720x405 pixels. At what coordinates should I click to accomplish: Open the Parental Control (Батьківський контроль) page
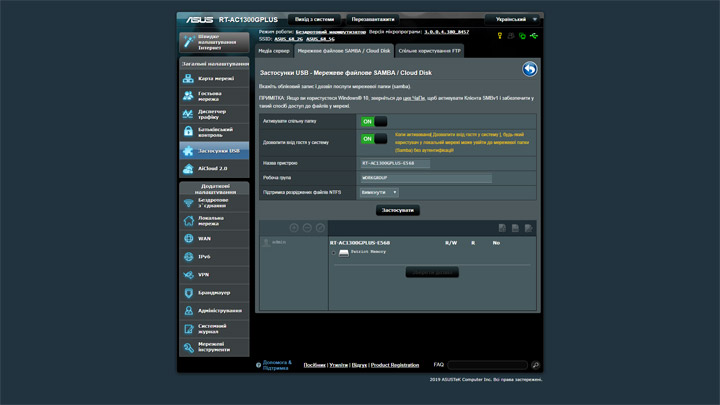(x=214, y=132)
